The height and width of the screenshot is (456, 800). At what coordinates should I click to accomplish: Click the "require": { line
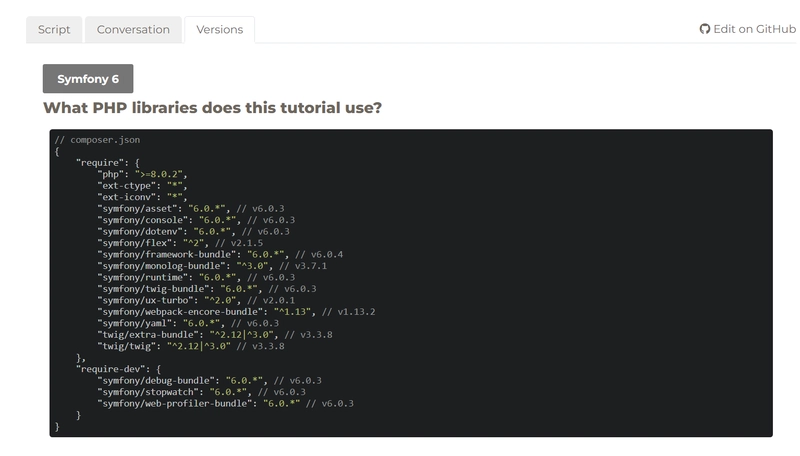pos(108,163)
